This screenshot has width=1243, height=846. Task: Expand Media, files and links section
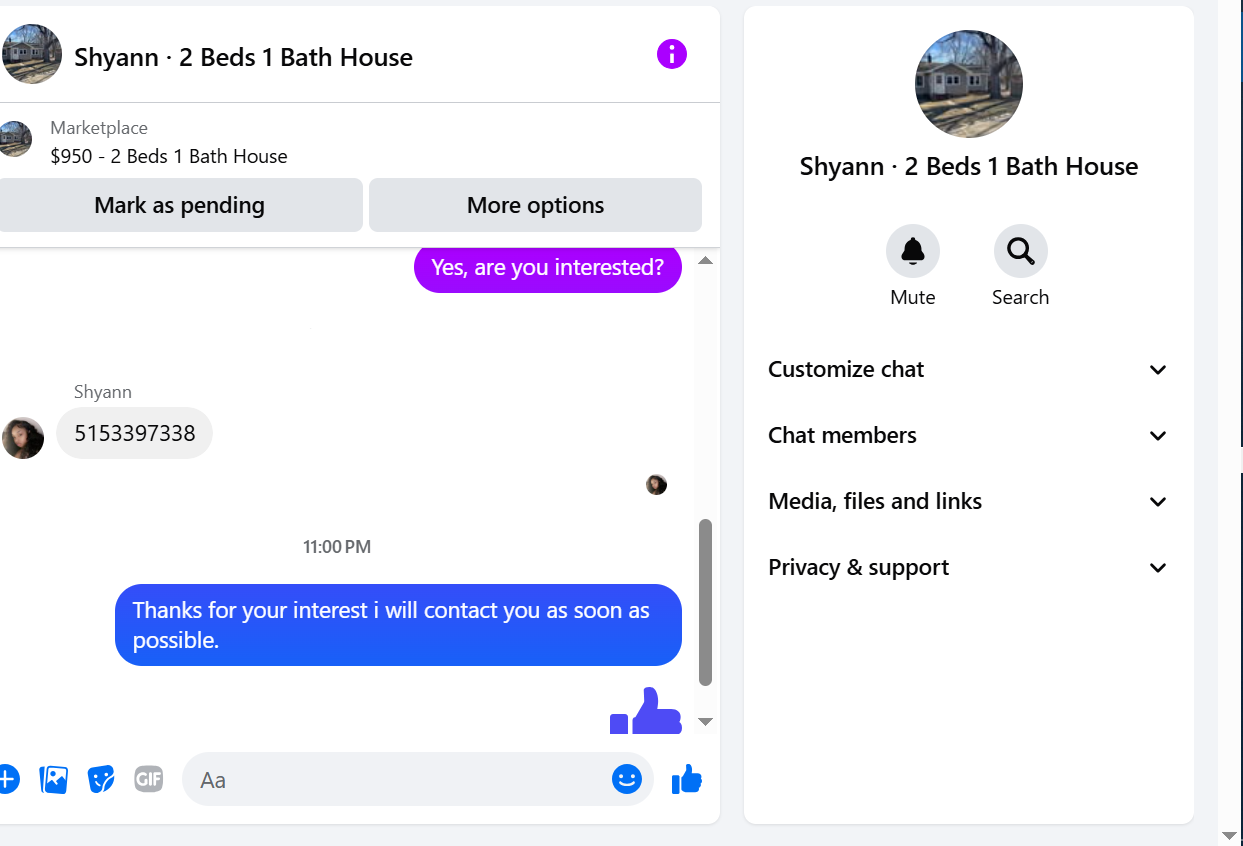point(967,502)
